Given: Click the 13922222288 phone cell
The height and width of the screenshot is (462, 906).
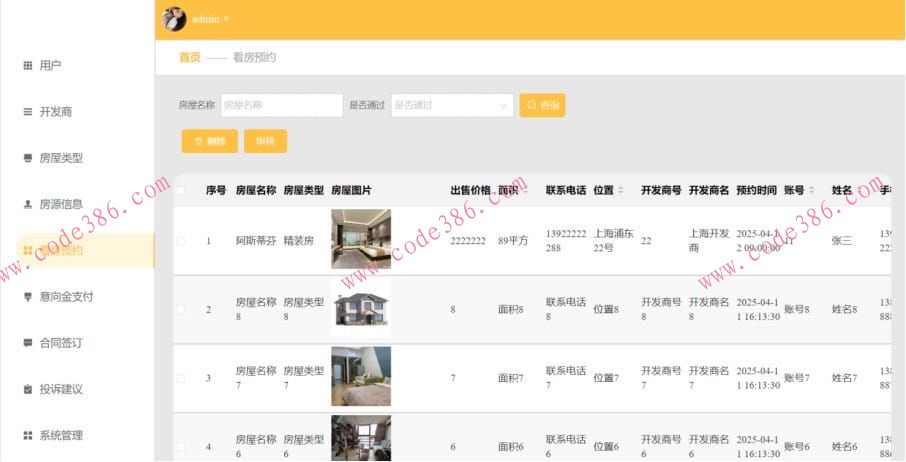Looking at the screenshot, I should coord(566,241).
